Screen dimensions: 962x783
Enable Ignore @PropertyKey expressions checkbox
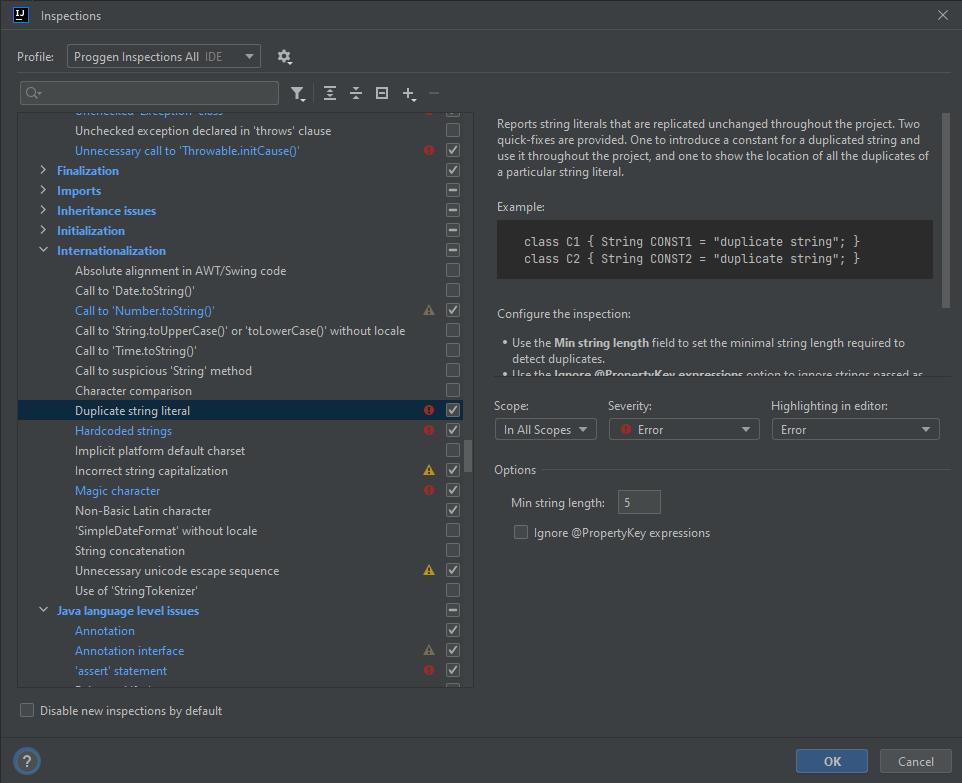[x=521, y=533]
